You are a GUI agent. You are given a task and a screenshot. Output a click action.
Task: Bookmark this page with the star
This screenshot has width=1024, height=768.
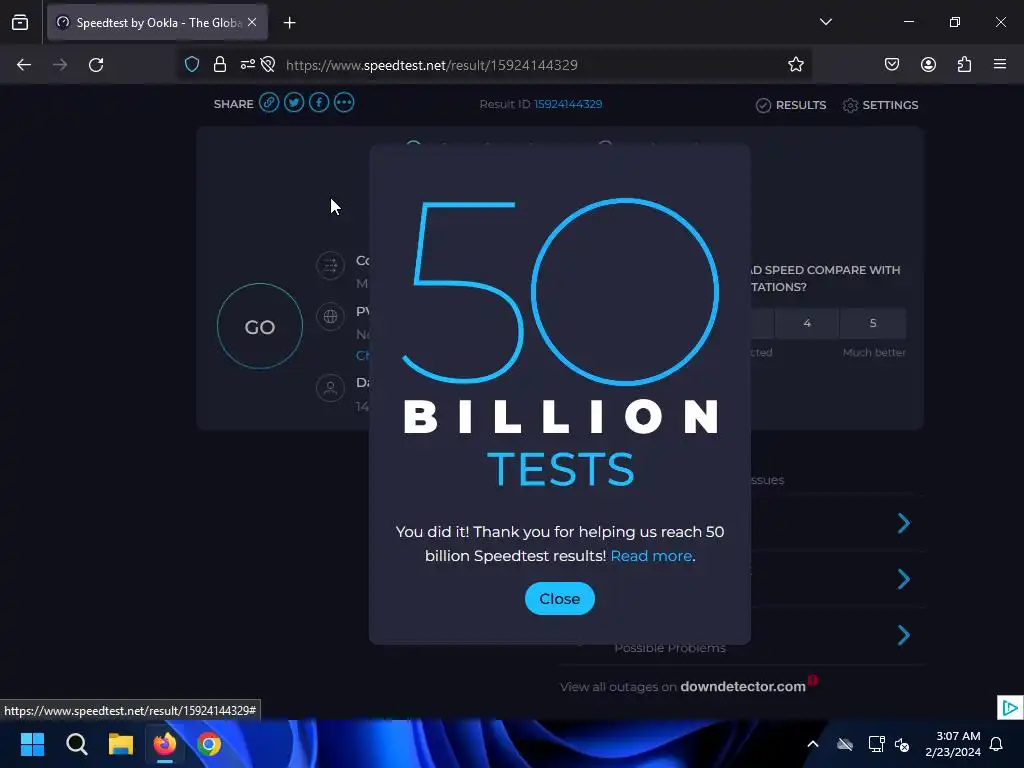795,65
